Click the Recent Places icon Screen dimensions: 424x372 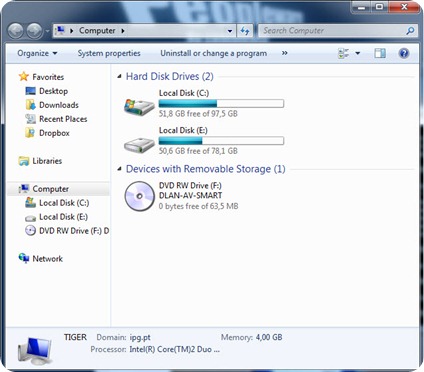tap(30, 119)
